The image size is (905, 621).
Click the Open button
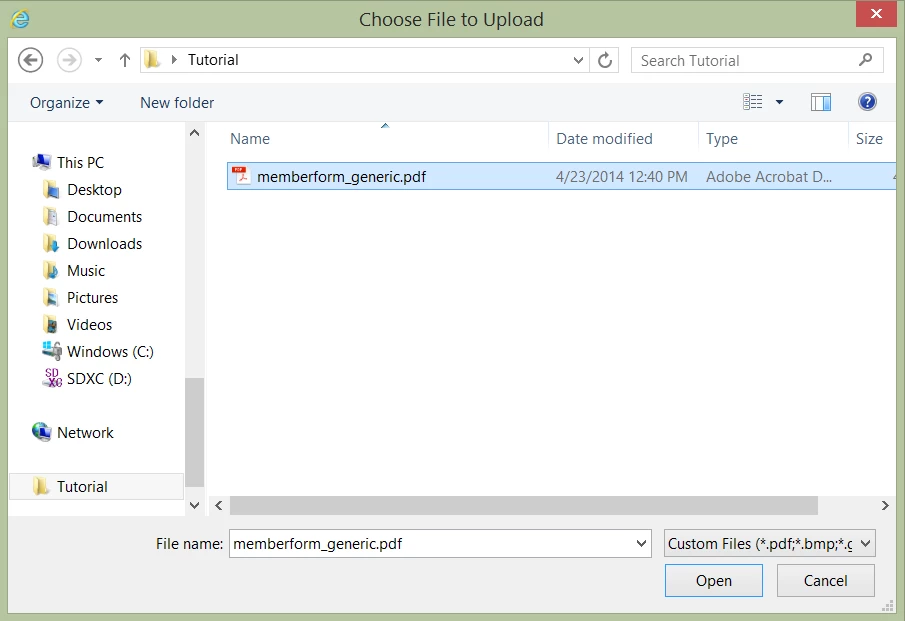713,581
